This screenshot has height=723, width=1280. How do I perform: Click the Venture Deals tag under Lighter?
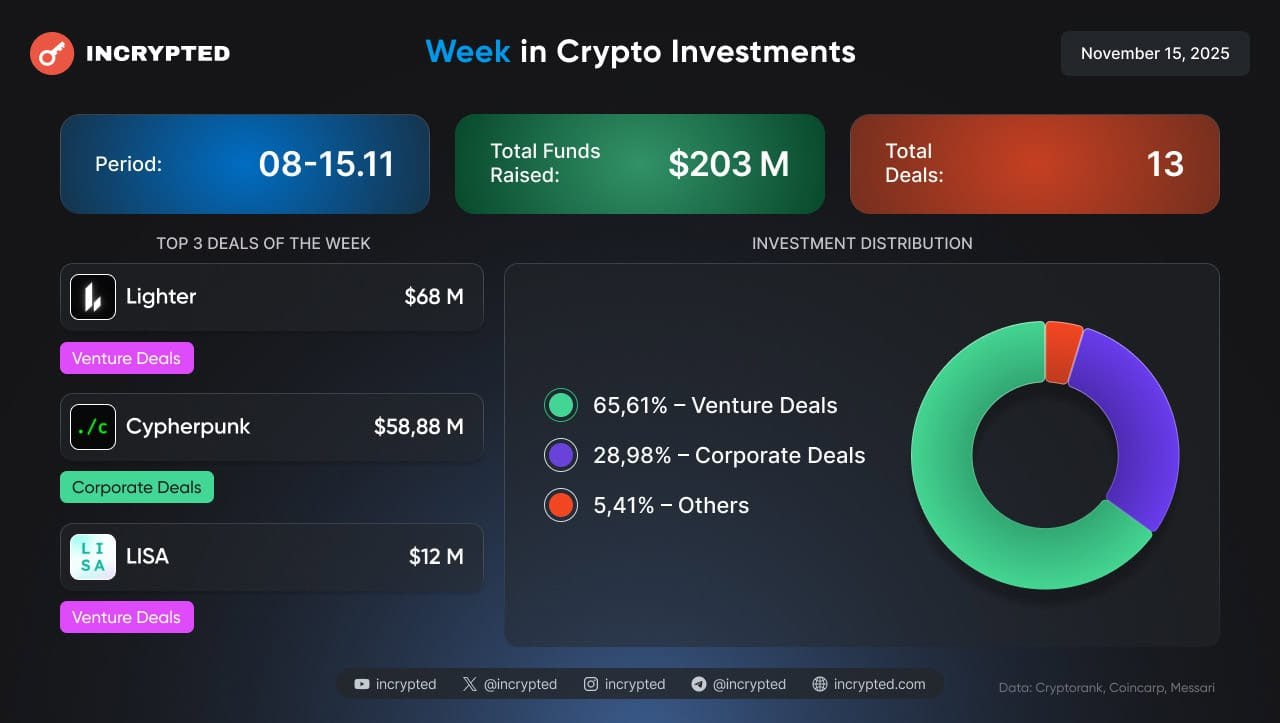[127, 358]
